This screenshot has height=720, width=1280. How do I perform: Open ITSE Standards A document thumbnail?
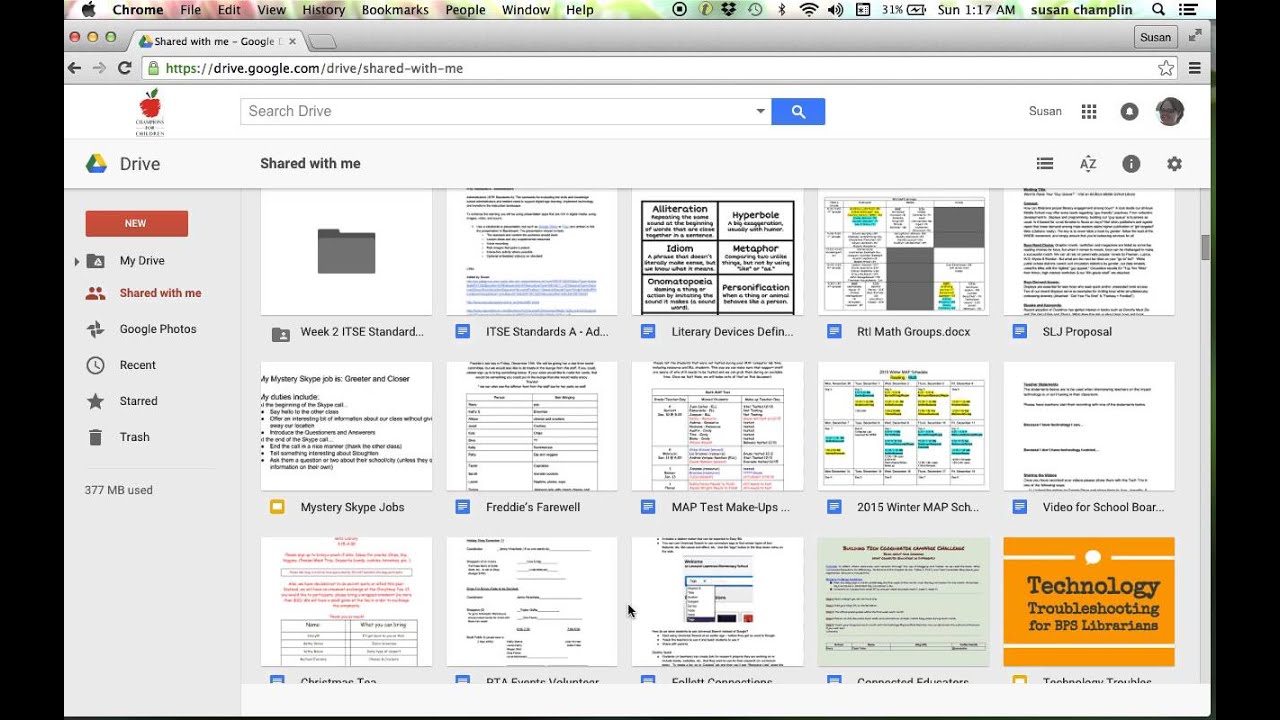point(532,251)
